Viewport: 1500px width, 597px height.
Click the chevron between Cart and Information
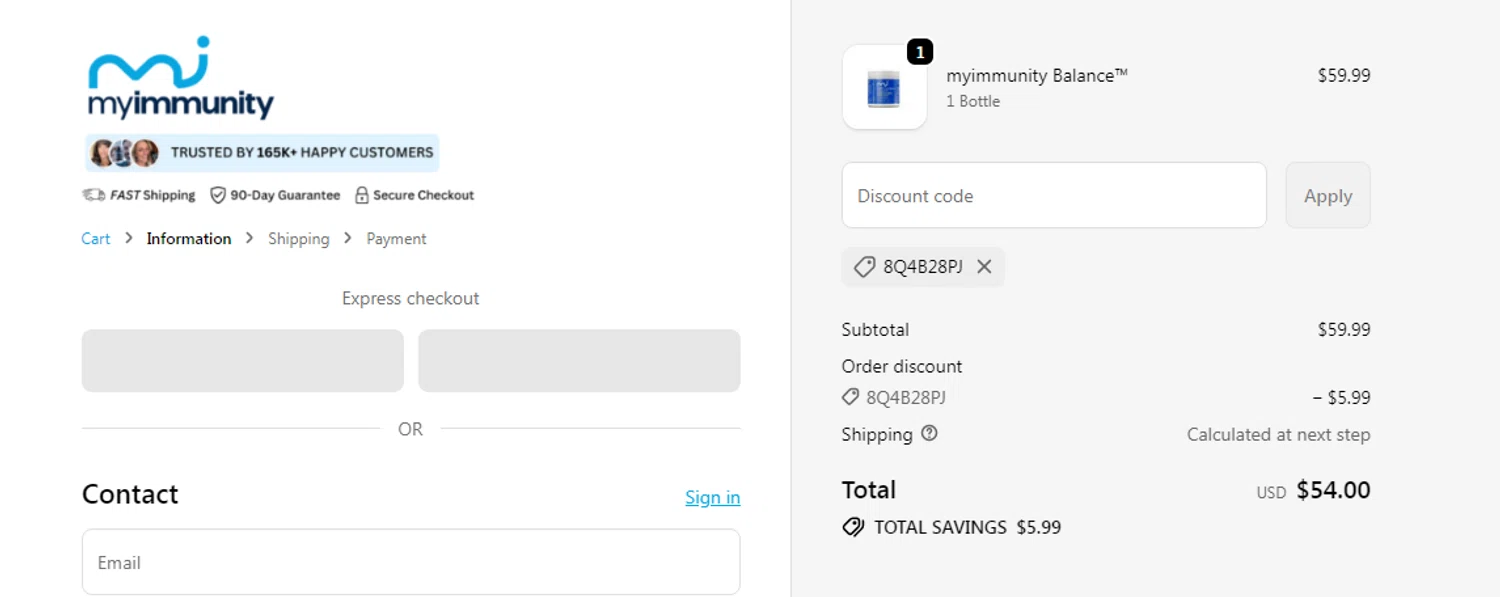(129, 238)
